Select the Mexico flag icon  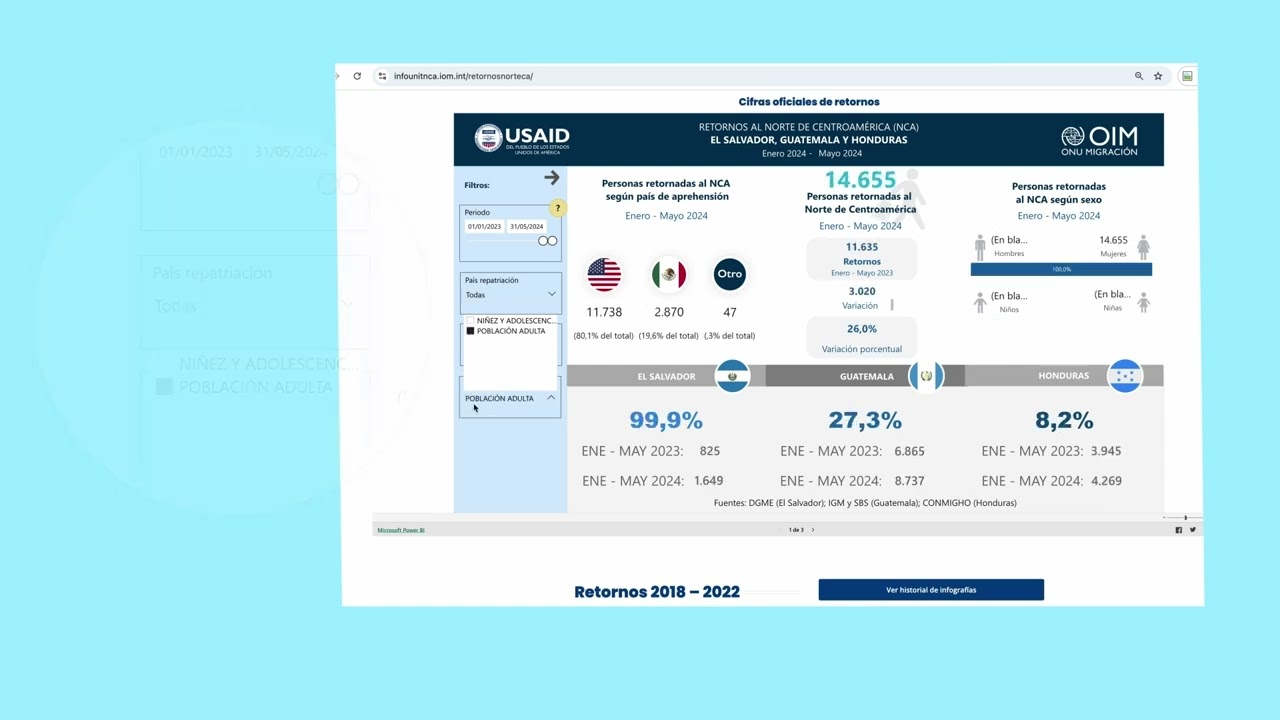point(668,274)
